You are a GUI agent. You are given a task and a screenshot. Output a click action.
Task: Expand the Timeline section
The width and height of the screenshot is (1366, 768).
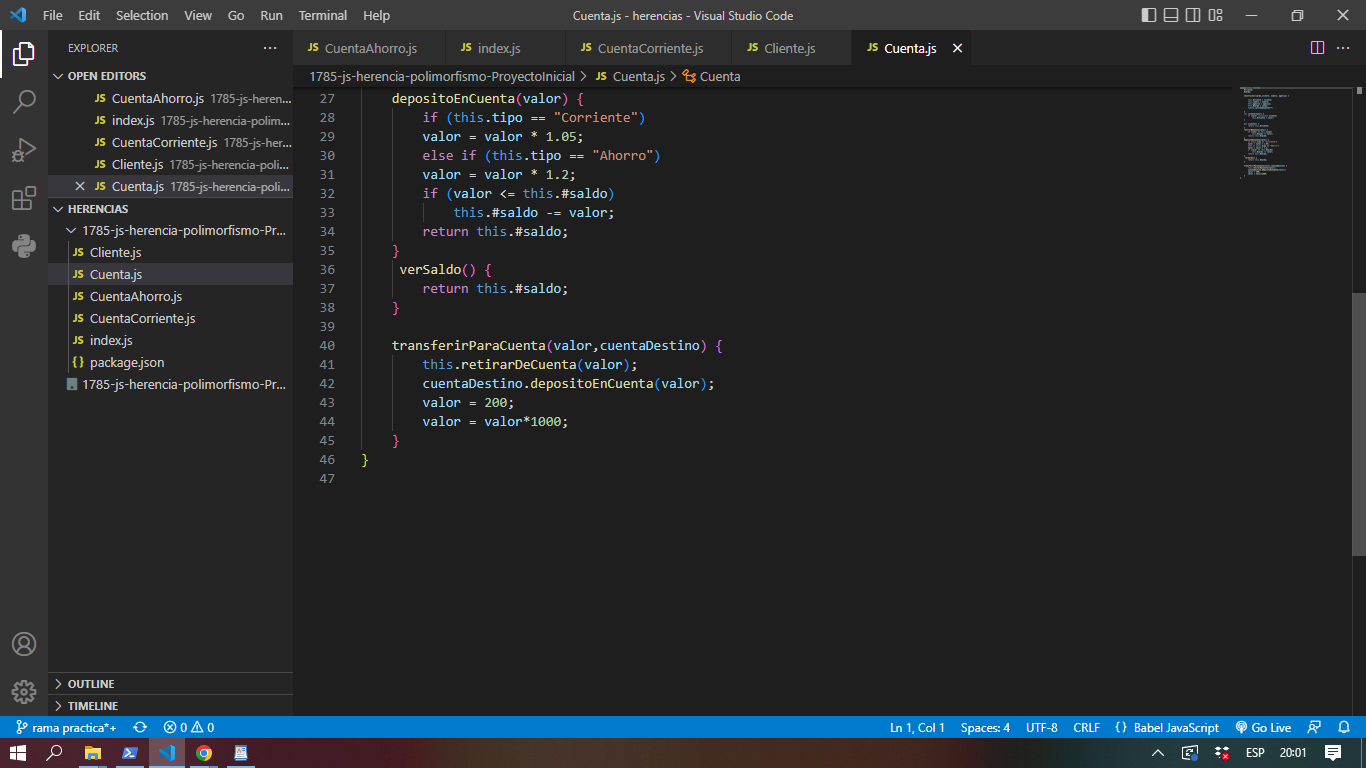pos(170,706)
